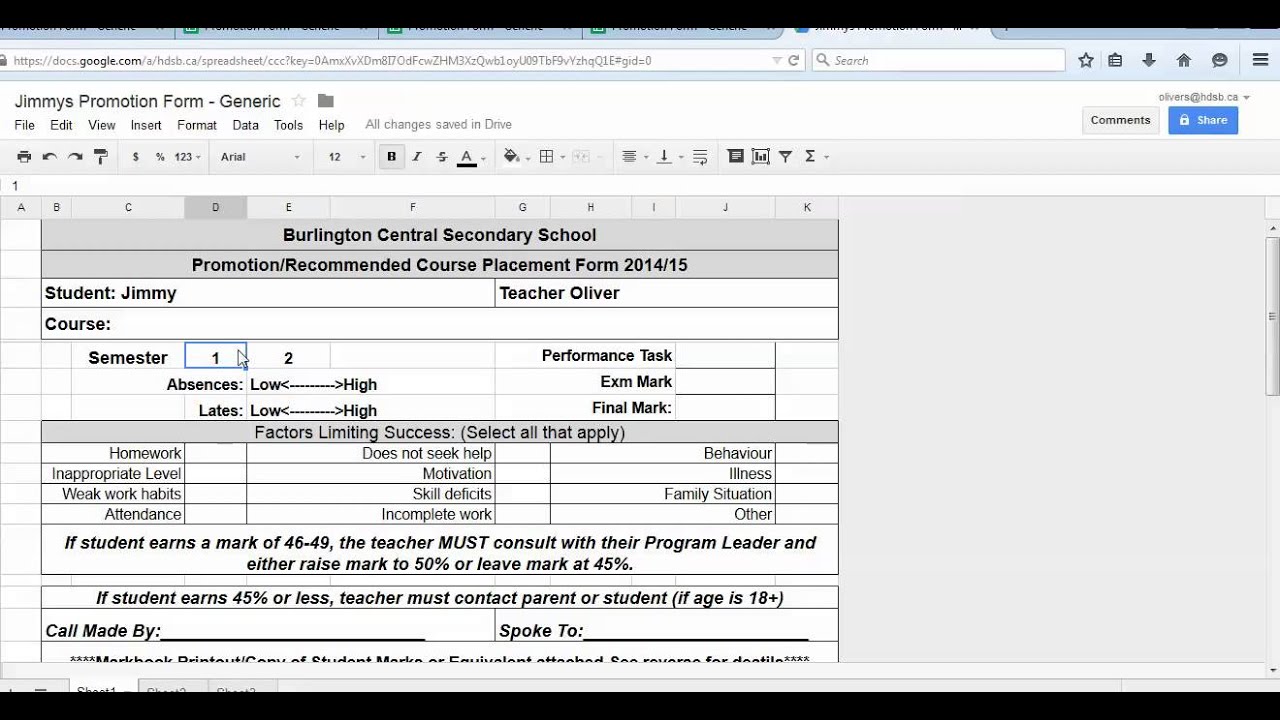The height and width of the screenshot is (720, 1280).
Task: Click the browser URL address bar
Action: [390, 61]
